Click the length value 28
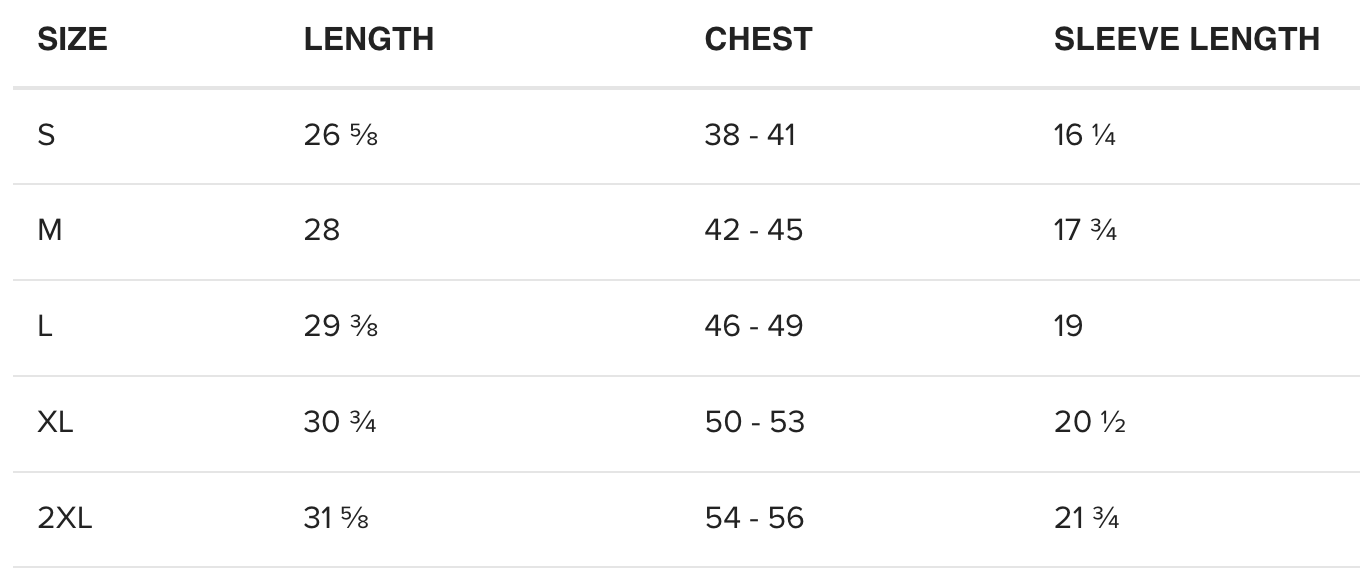This screenshot has width=1360, height=568. [x=322, y=231]
